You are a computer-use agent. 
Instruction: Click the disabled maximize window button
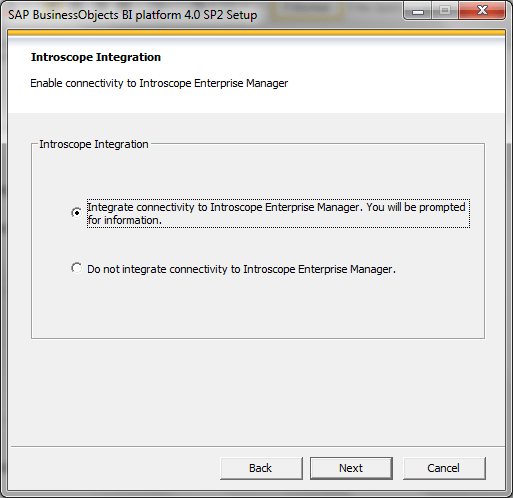tap(445, 11)
